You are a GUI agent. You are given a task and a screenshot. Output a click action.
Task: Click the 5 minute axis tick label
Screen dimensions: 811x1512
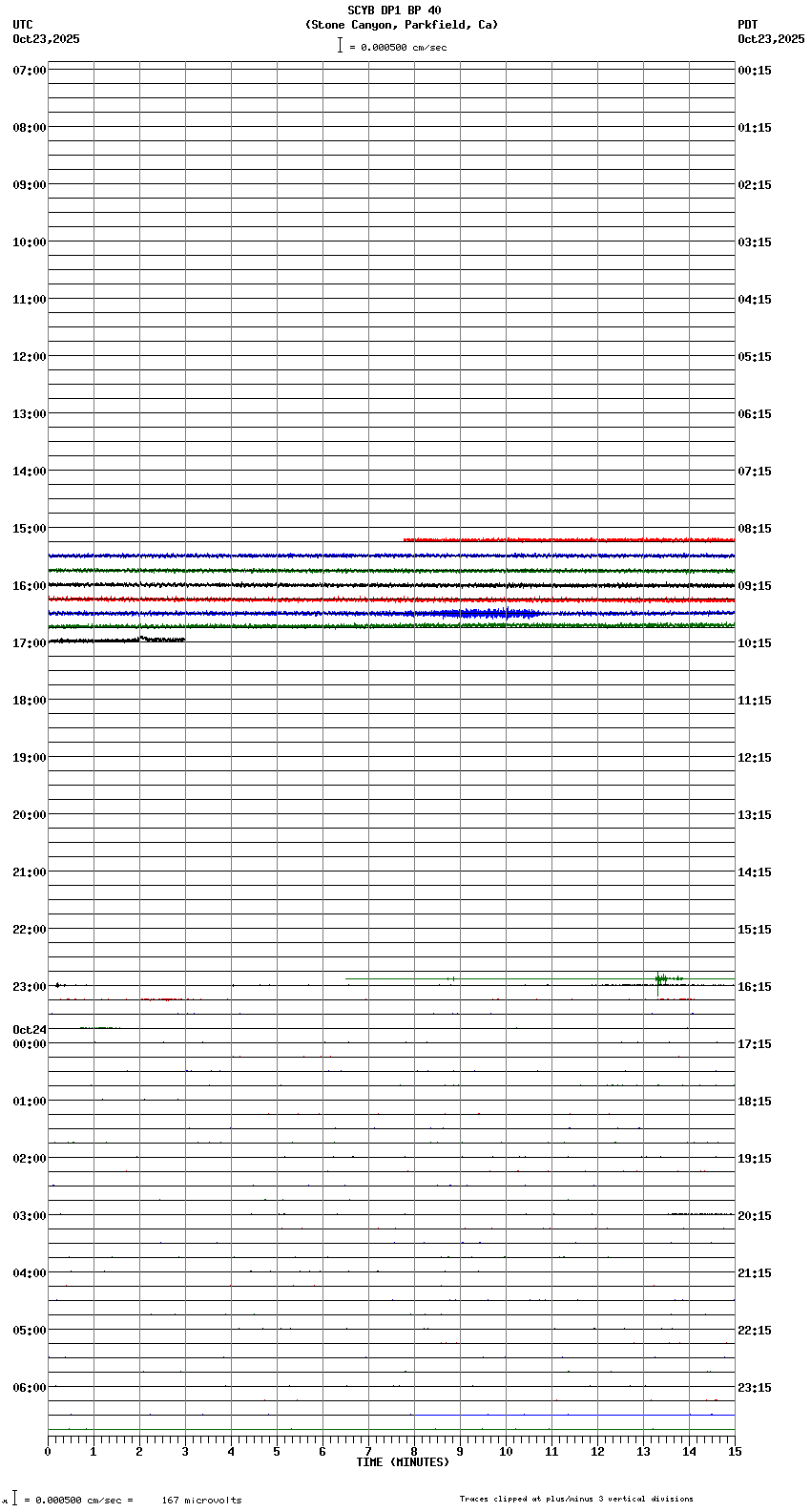[x=277, y=1452]
